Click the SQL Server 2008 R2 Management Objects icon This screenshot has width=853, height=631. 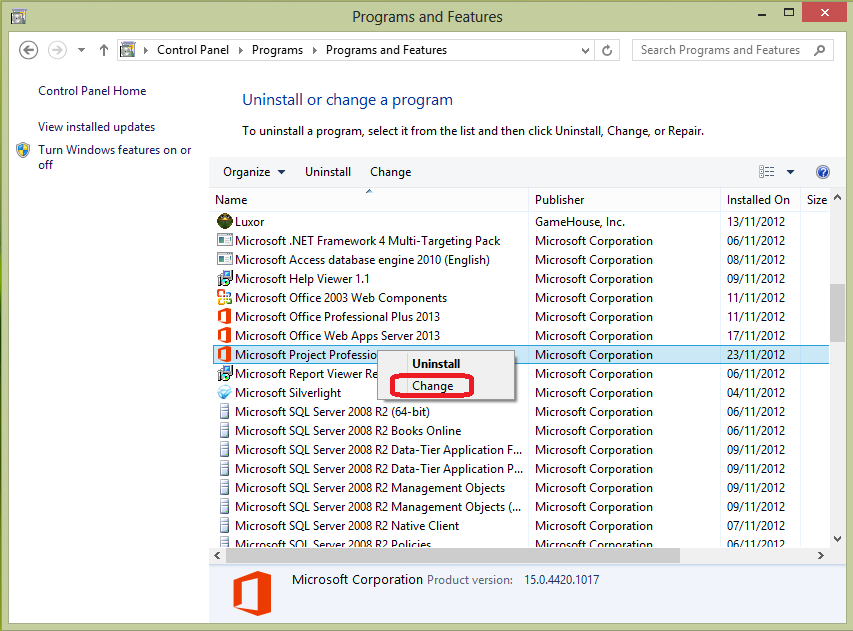point(224,488)
